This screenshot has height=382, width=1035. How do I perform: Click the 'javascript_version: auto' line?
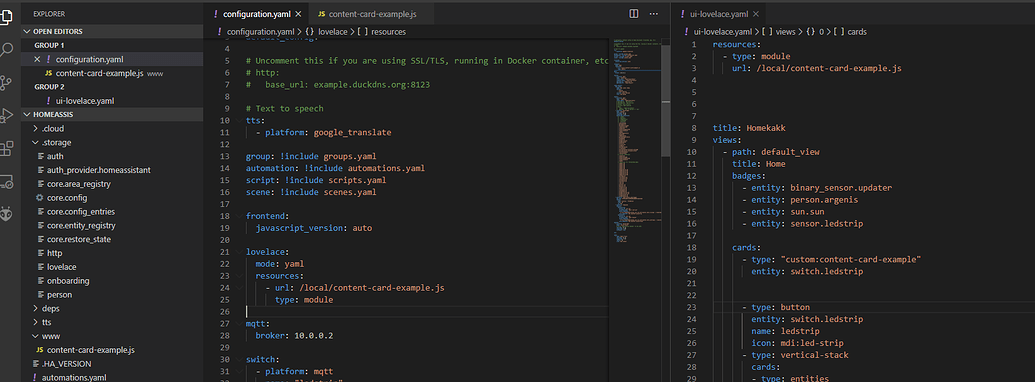pyautogui.click(x=314, y=228)
